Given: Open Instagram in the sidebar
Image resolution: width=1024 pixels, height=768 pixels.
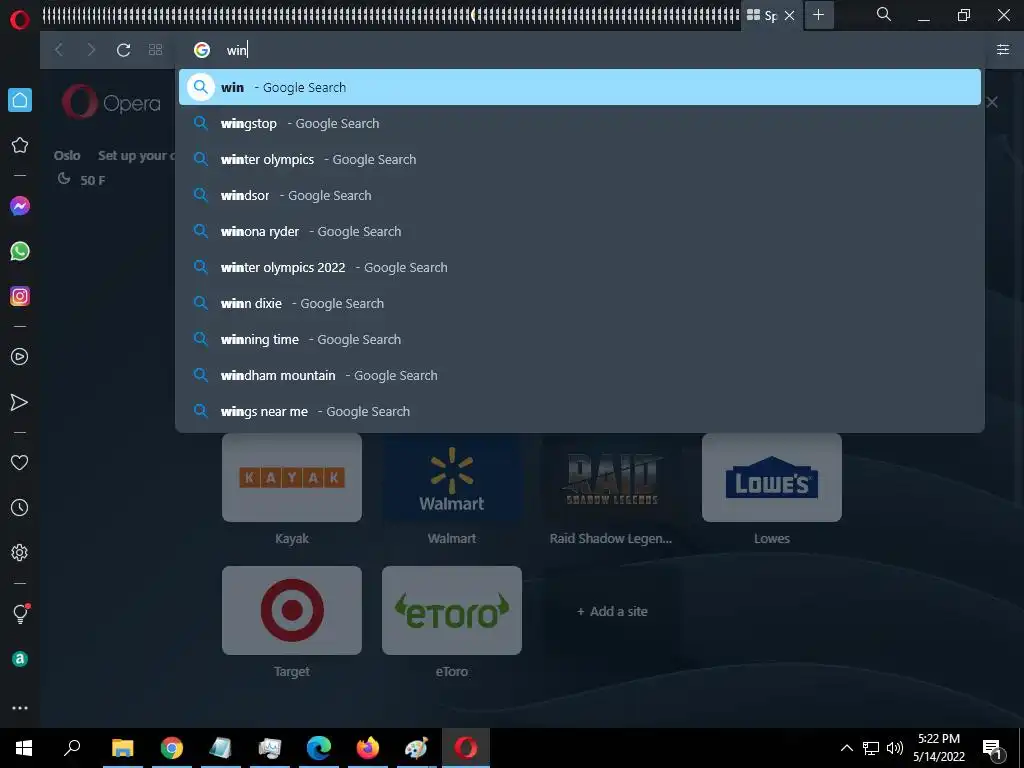Looking at the screenshot, I should [20, 296].
